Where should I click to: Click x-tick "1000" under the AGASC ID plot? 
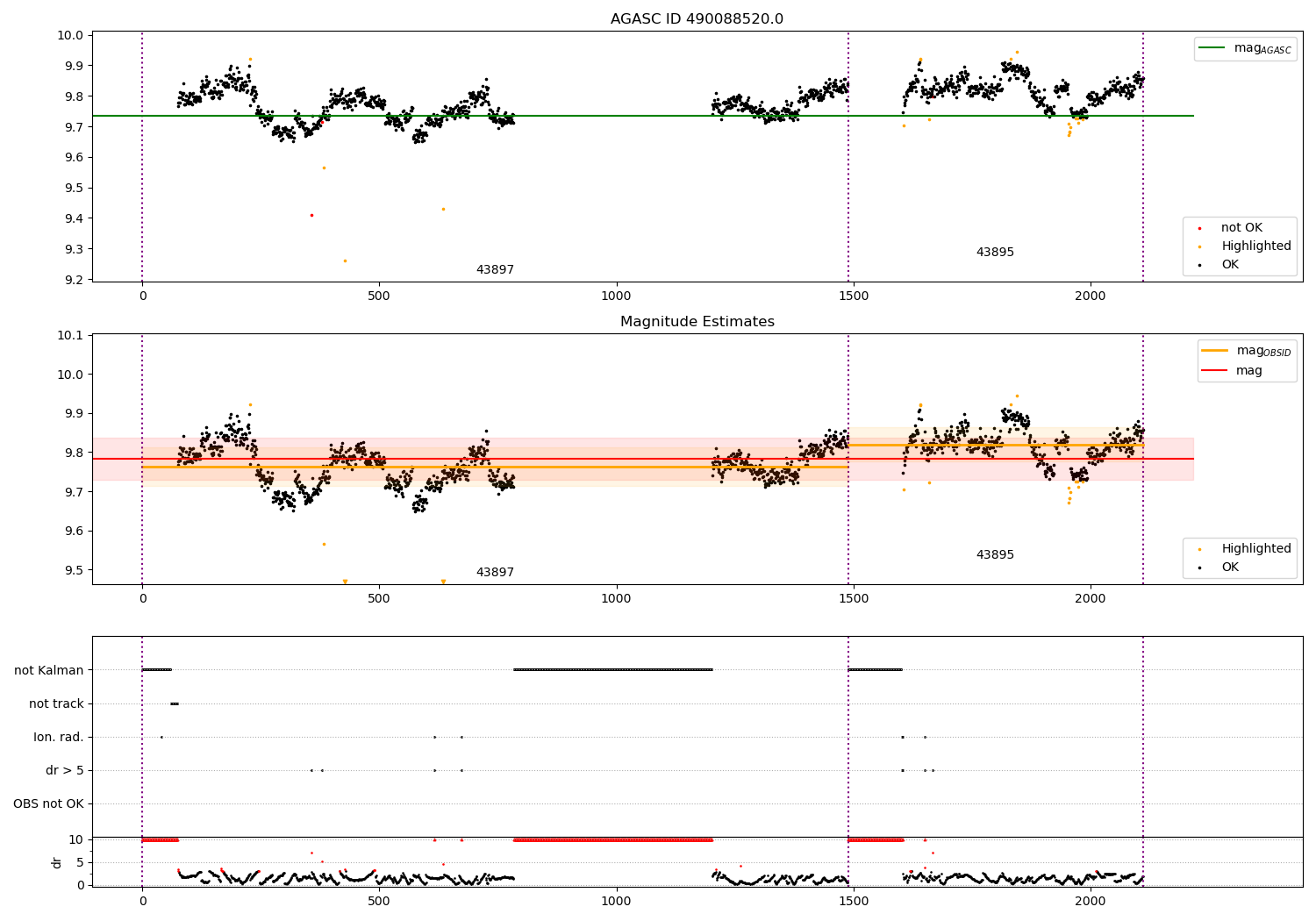616,296
